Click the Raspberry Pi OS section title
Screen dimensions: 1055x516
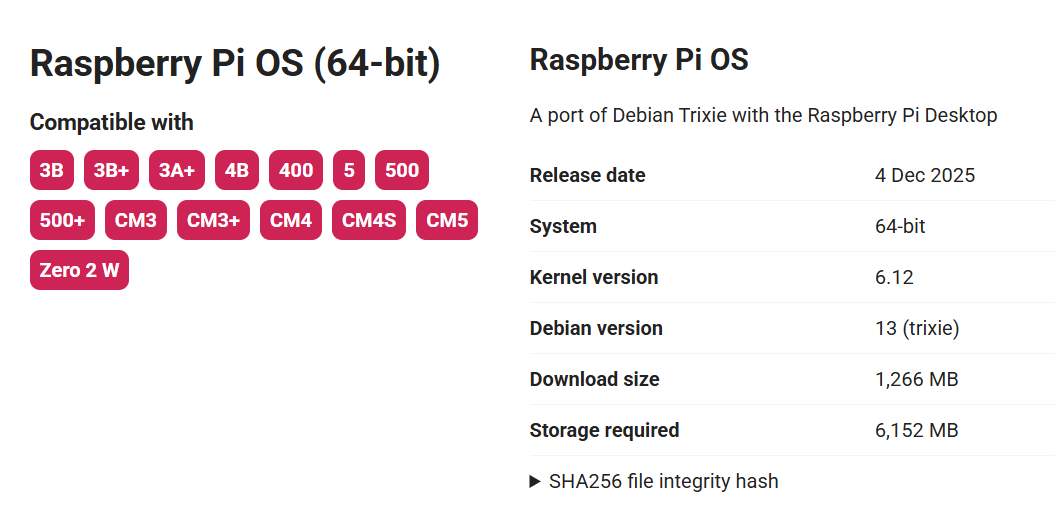coord(639,59)
